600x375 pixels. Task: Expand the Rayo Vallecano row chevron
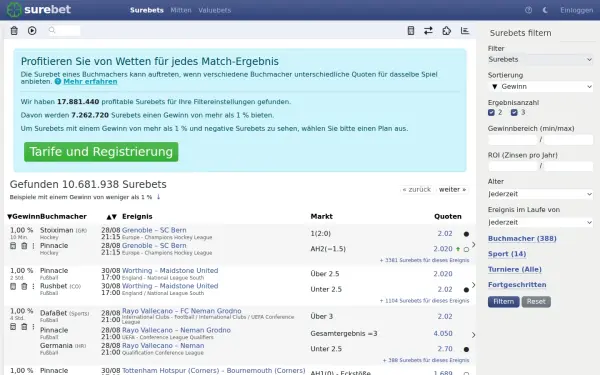[474, 335]
